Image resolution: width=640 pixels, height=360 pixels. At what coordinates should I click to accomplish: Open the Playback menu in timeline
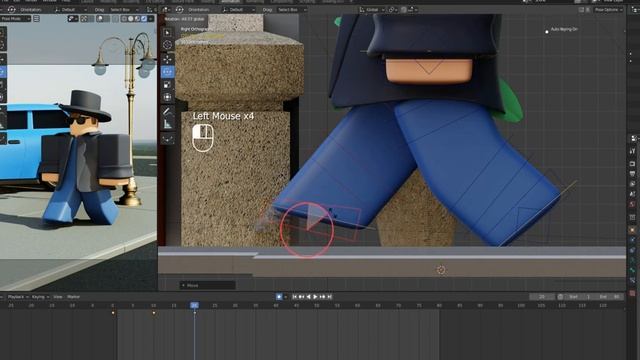point(18,297)
